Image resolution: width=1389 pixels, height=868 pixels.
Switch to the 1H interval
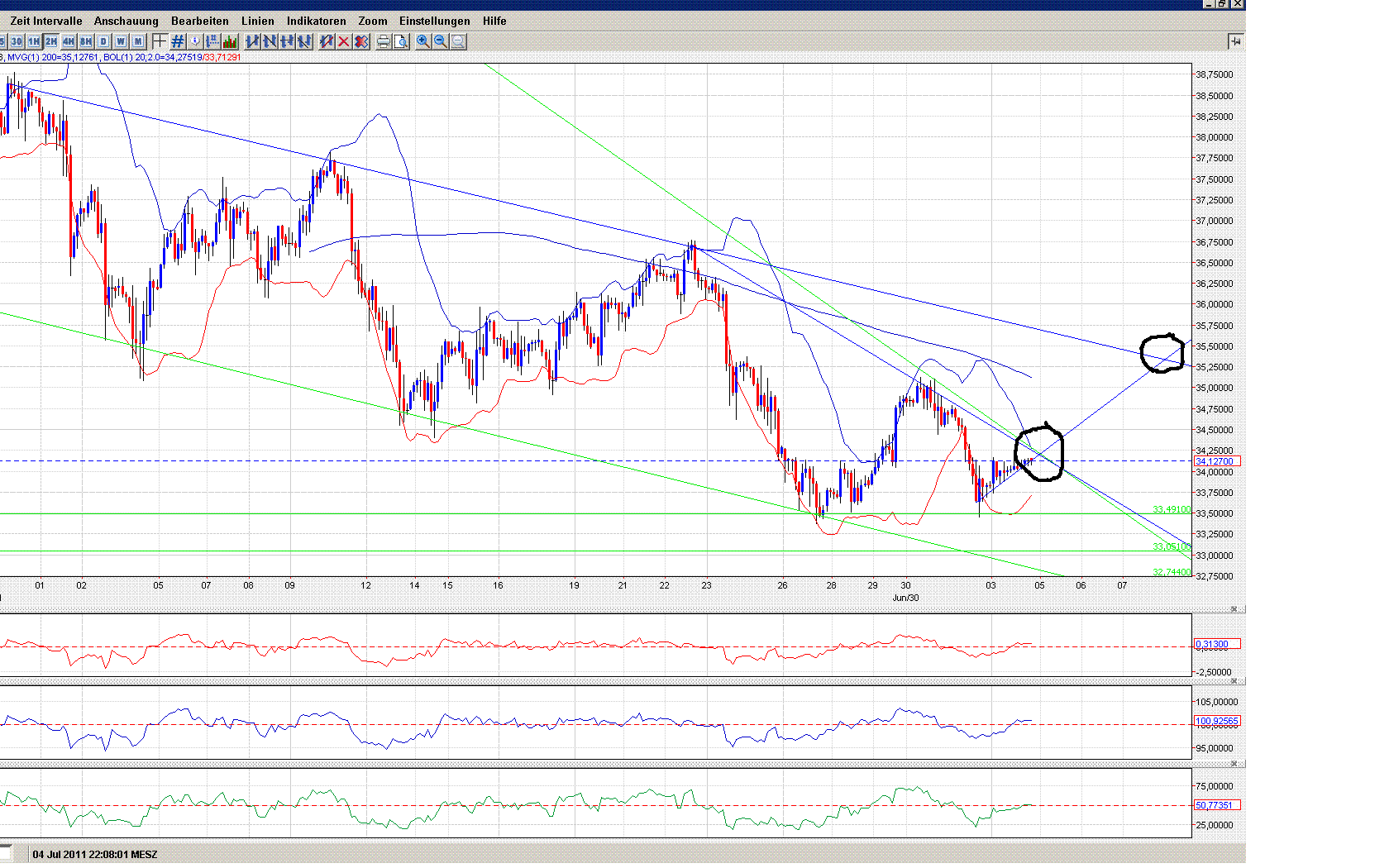pyautogui.click(x=34, y=41)
